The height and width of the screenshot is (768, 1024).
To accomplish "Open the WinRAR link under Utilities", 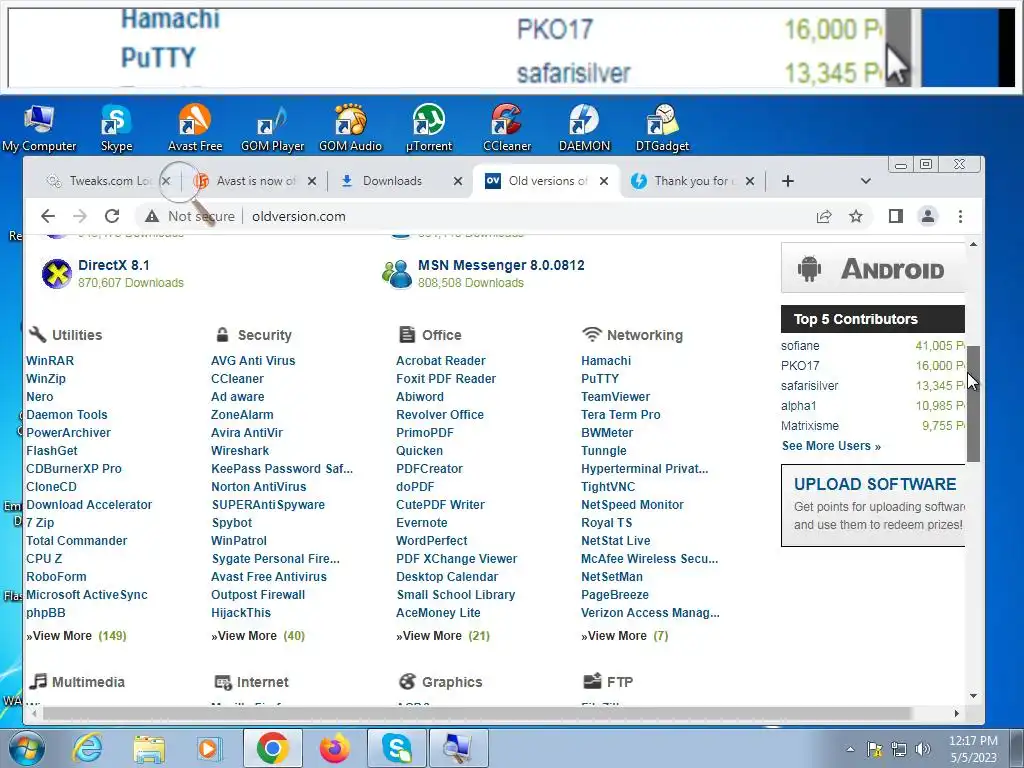I will (x=50, y=360).
